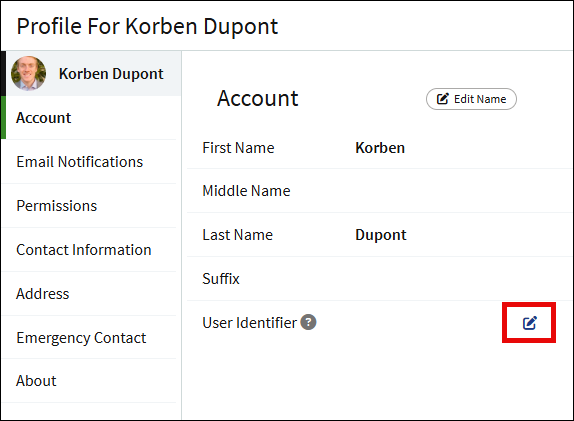Click the Profile For Korben Dupont heading
The image size is (574, 421).
coord(148,26)
